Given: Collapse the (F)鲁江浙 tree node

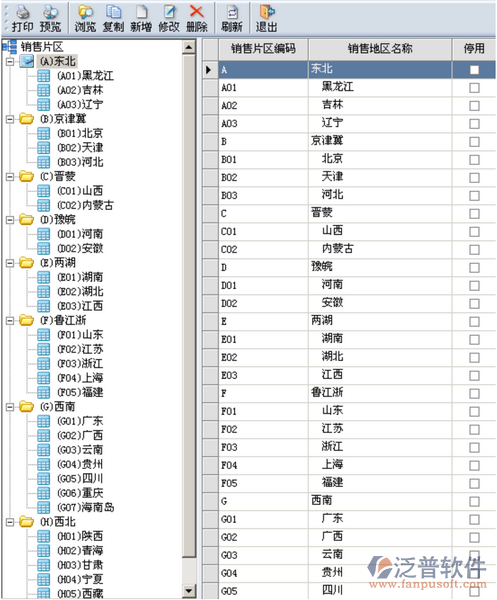Looking at the screenshot, I should tap(10, 320).
